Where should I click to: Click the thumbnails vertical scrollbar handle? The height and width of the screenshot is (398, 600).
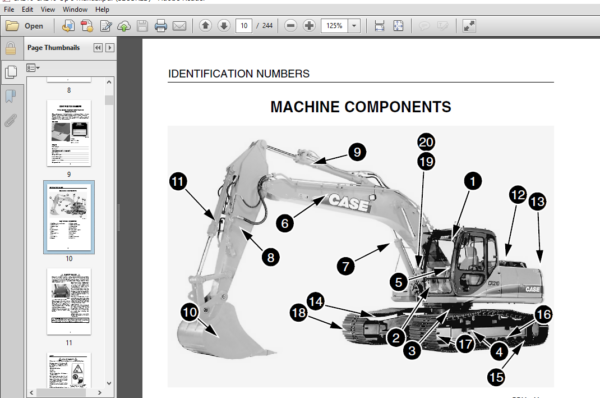pyautogui.click(x=109, y=100)
